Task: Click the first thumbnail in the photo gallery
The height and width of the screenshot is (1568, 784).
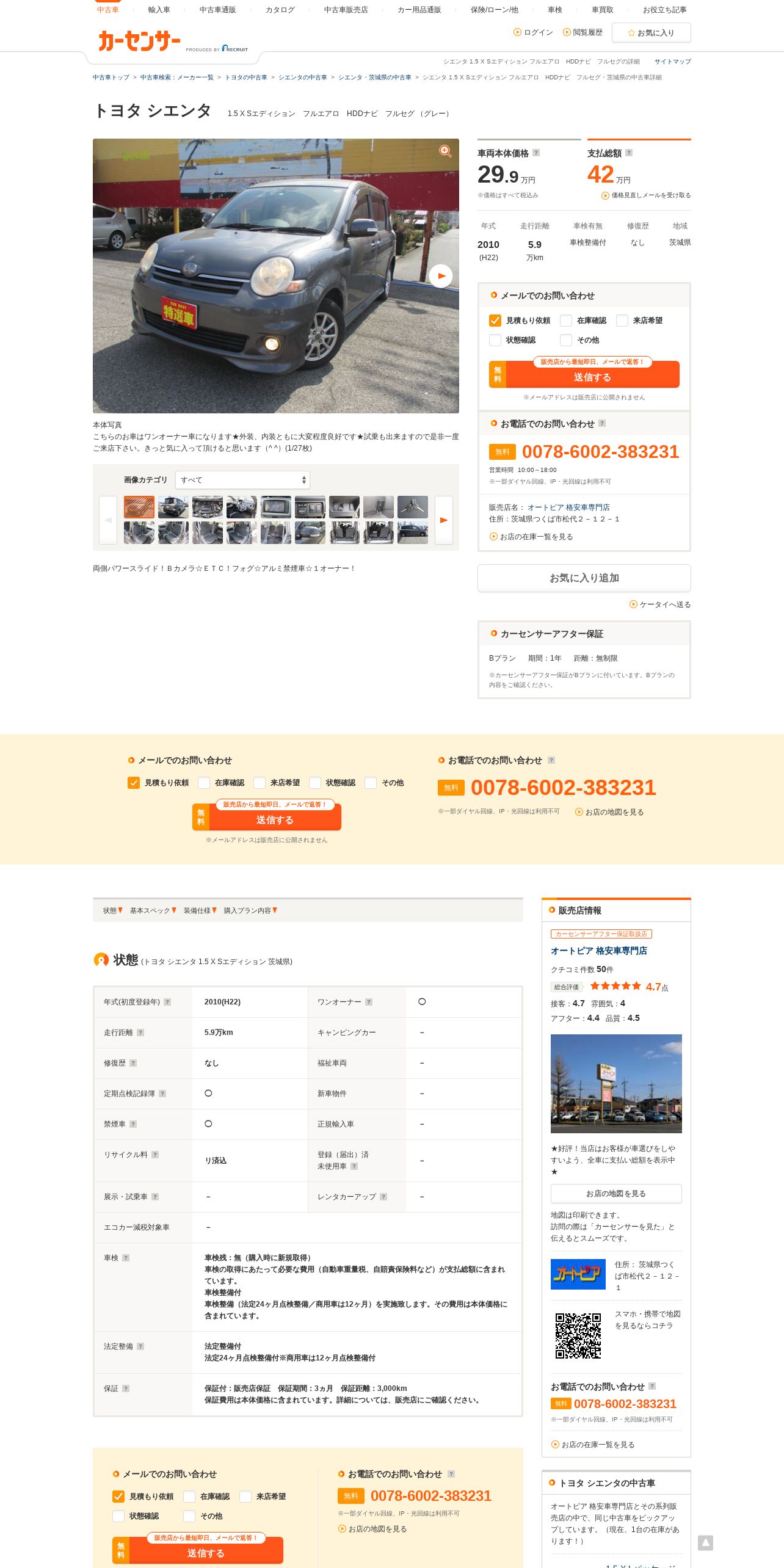Action: pos(139,507)
